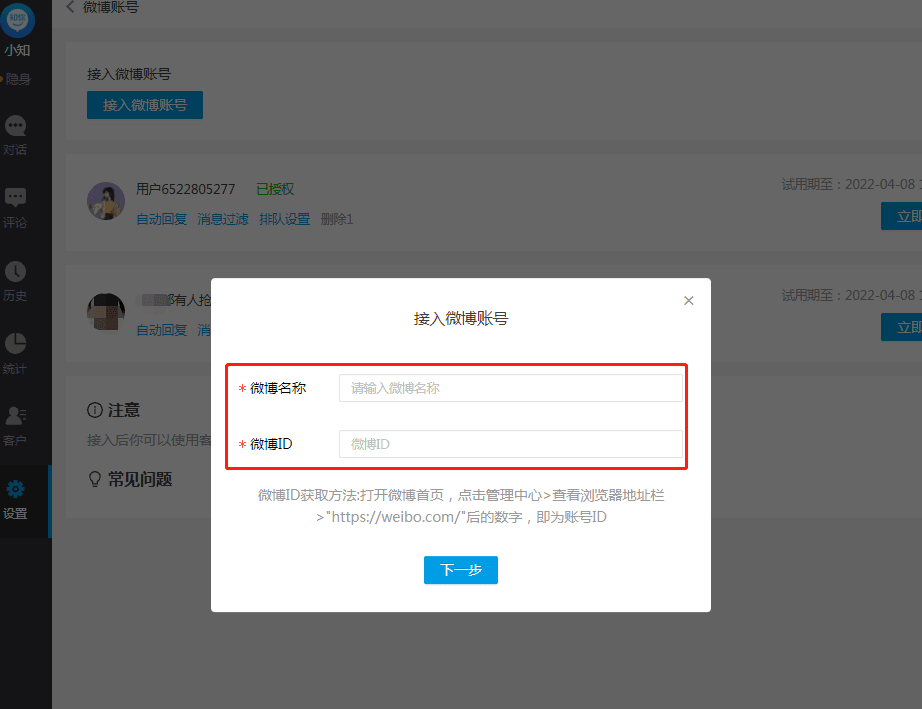
Task: Open the 设置 settings gear icon
Action: pos(15,489)
